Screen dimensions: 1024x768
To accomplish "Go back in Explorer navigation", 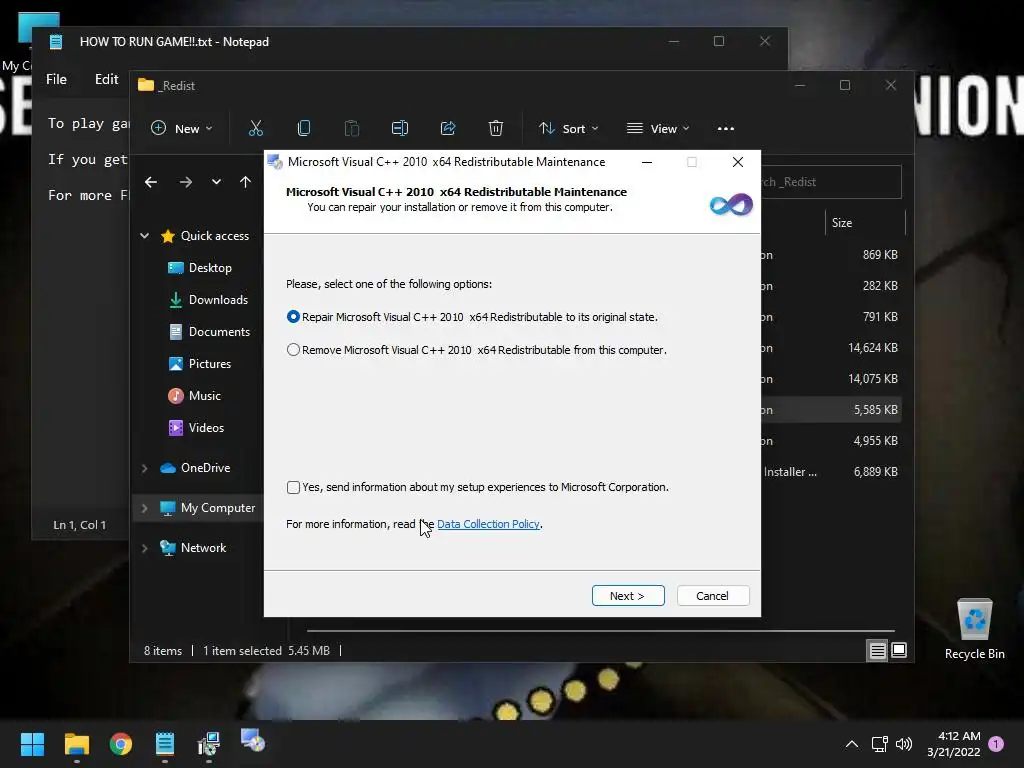I will pyautogui.click(x=151, y=182).
